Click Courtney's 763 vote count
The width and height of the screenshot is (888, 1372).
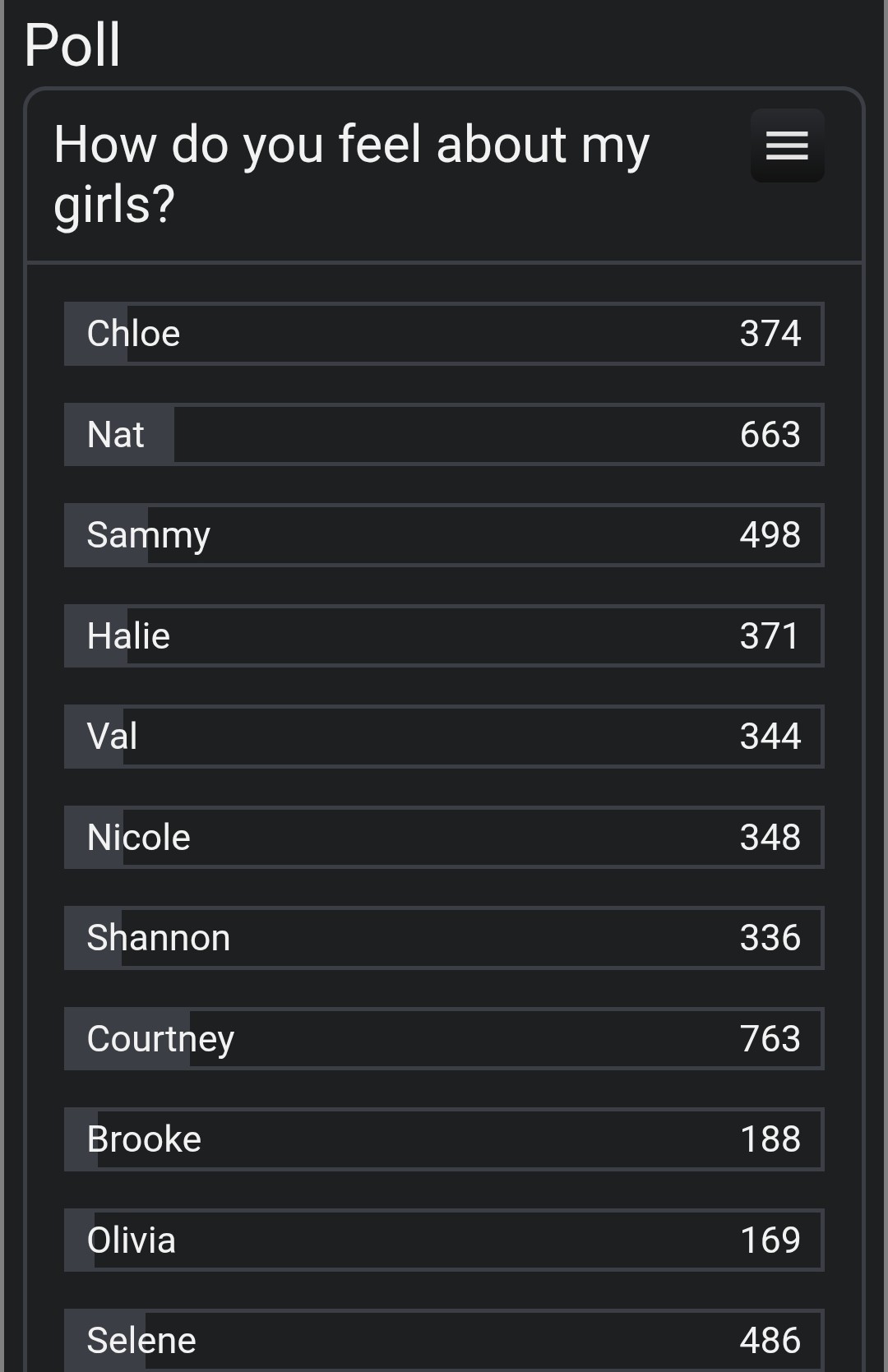[770, 1039]
